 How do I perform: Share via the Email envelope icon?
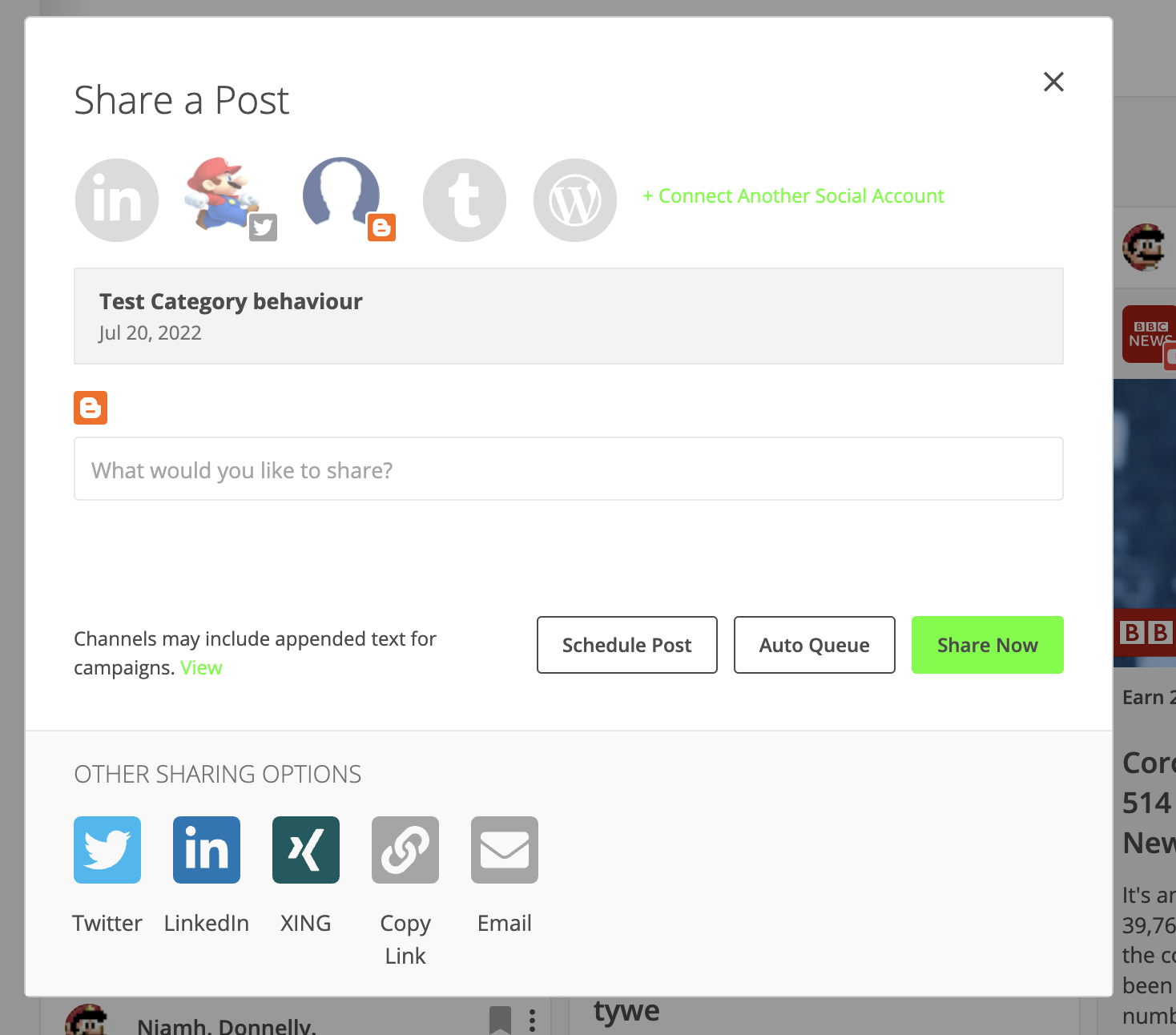click(505, 850)
